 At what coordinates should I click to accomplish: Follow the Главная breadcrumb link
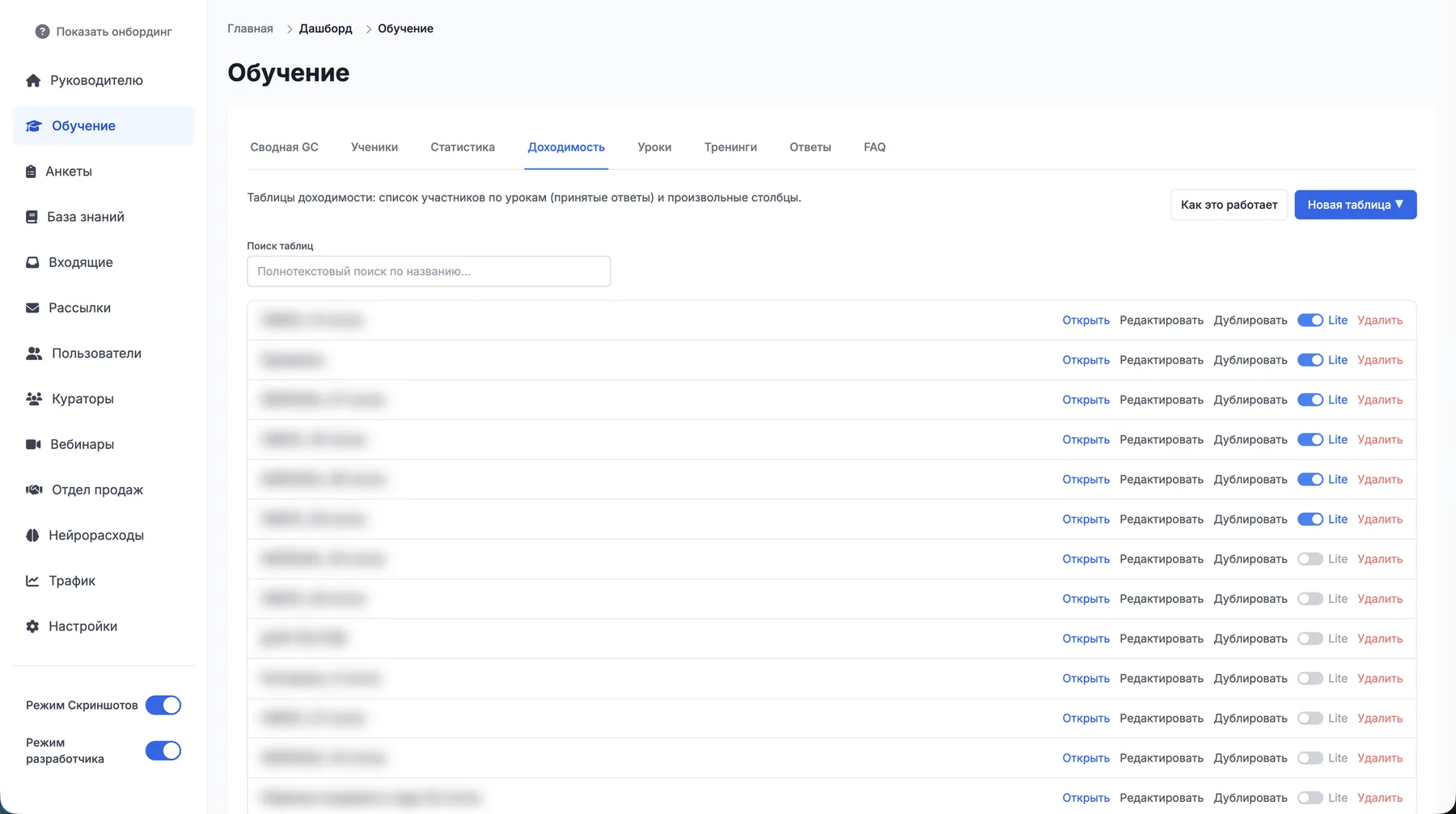tap(250, 28)
